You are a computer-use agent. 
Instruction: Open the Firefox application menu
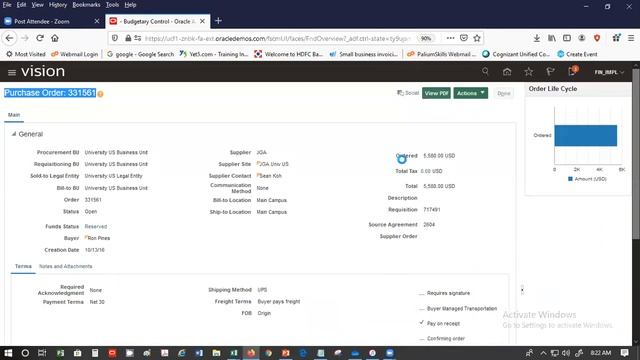coord(631,38)
